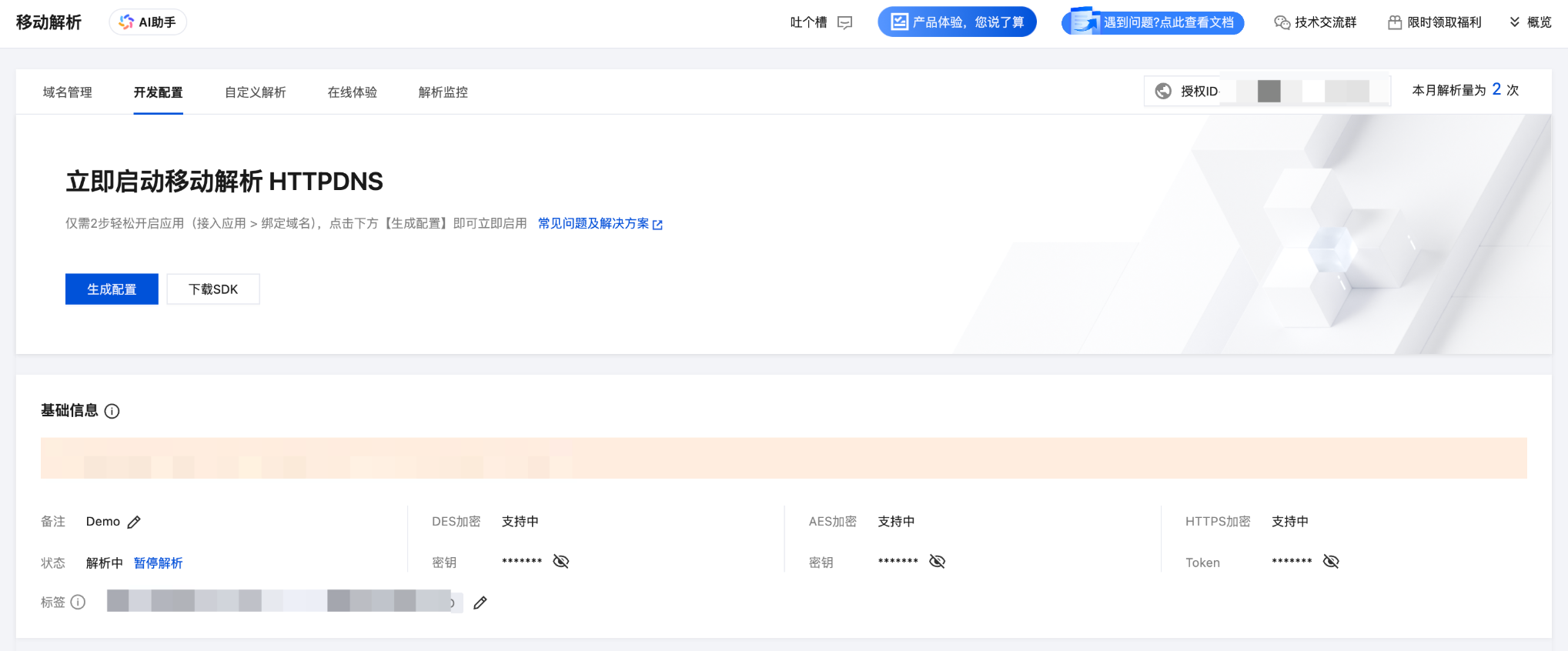Screen dimensions: 1568x651
Task: Edit the Demo remark with pencil icon
Action: pos(134,522)
